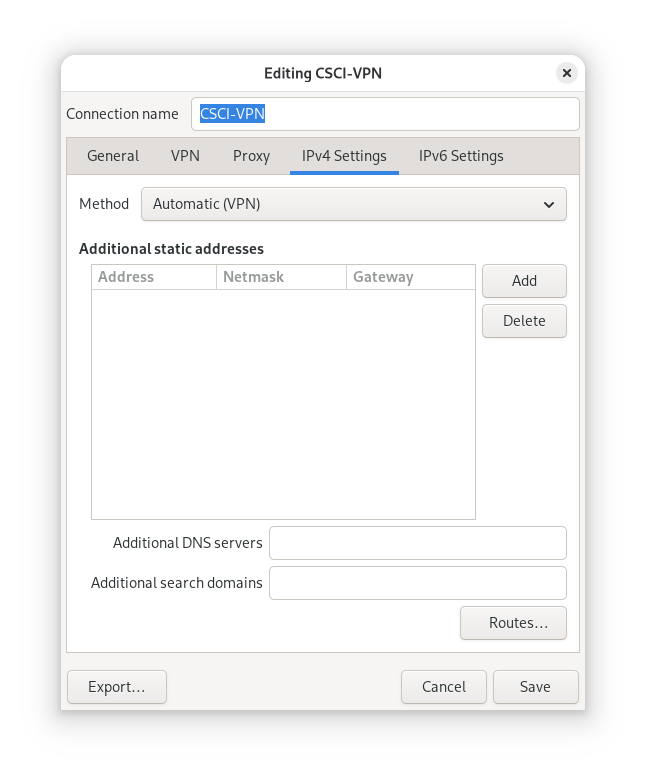Add a new static address
646x777 pixels.
tap(524, 281)
